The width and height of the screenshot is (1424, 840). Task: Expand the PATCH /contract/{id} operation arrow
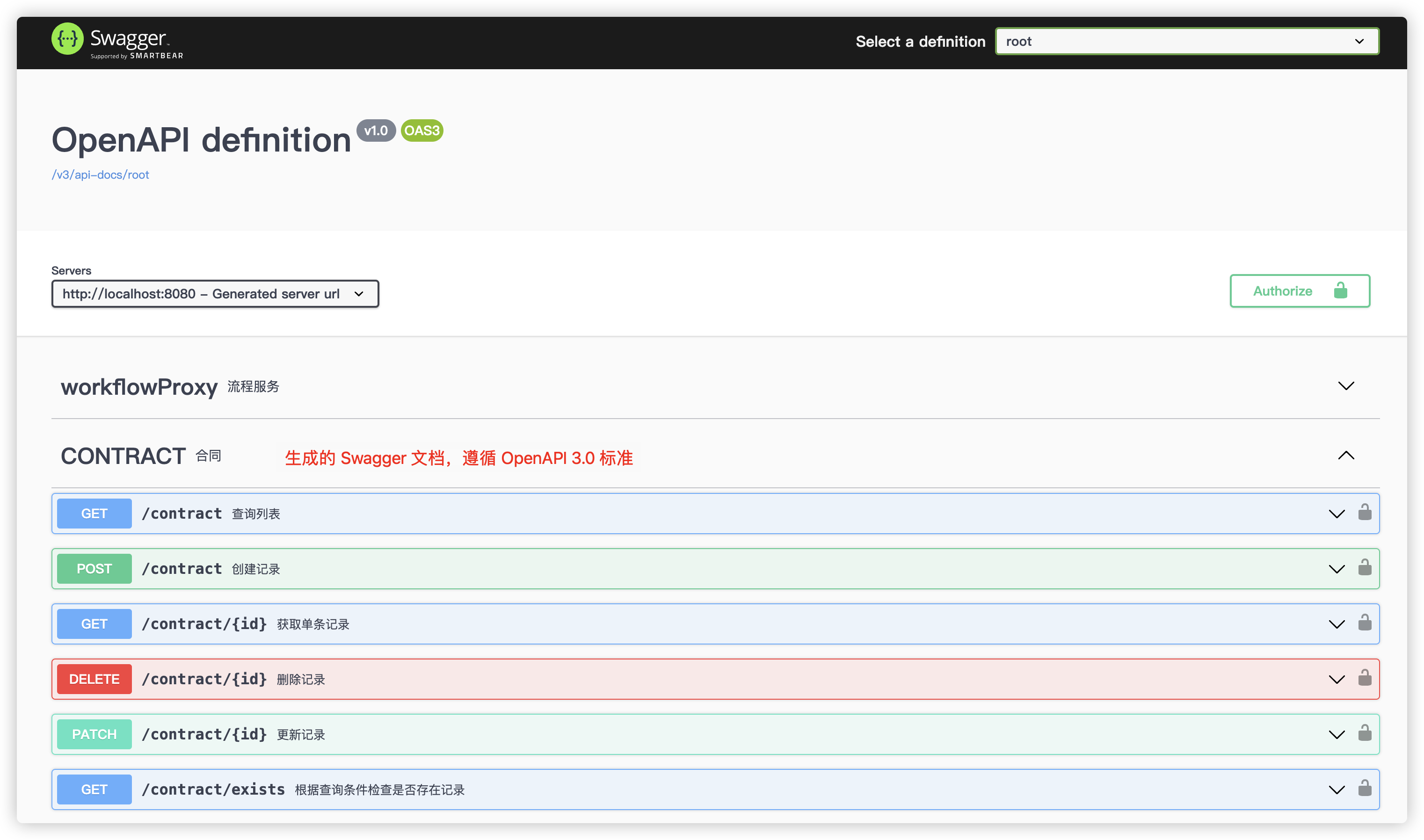point(1336,735)
